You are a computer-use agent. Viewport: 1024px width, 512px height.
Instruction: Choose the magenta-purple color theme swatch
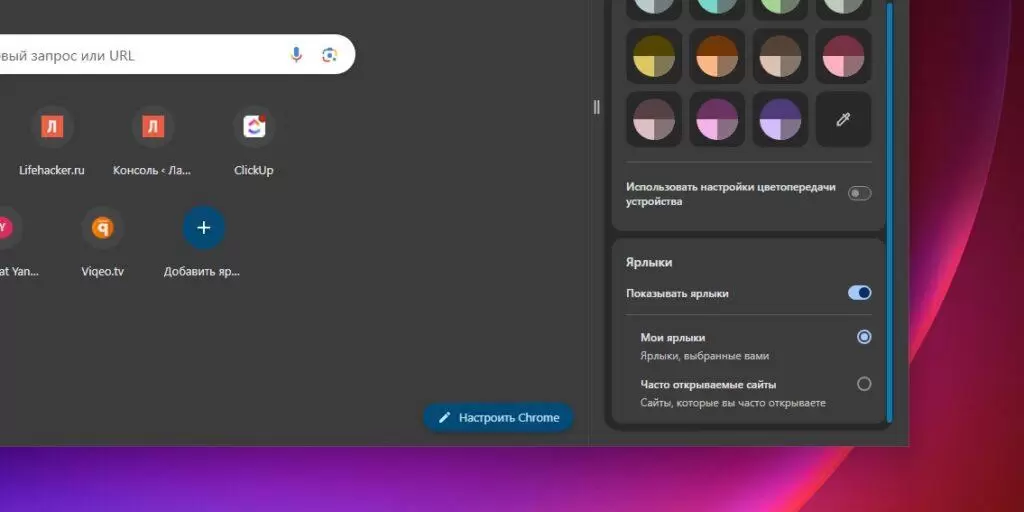(717, 120)
